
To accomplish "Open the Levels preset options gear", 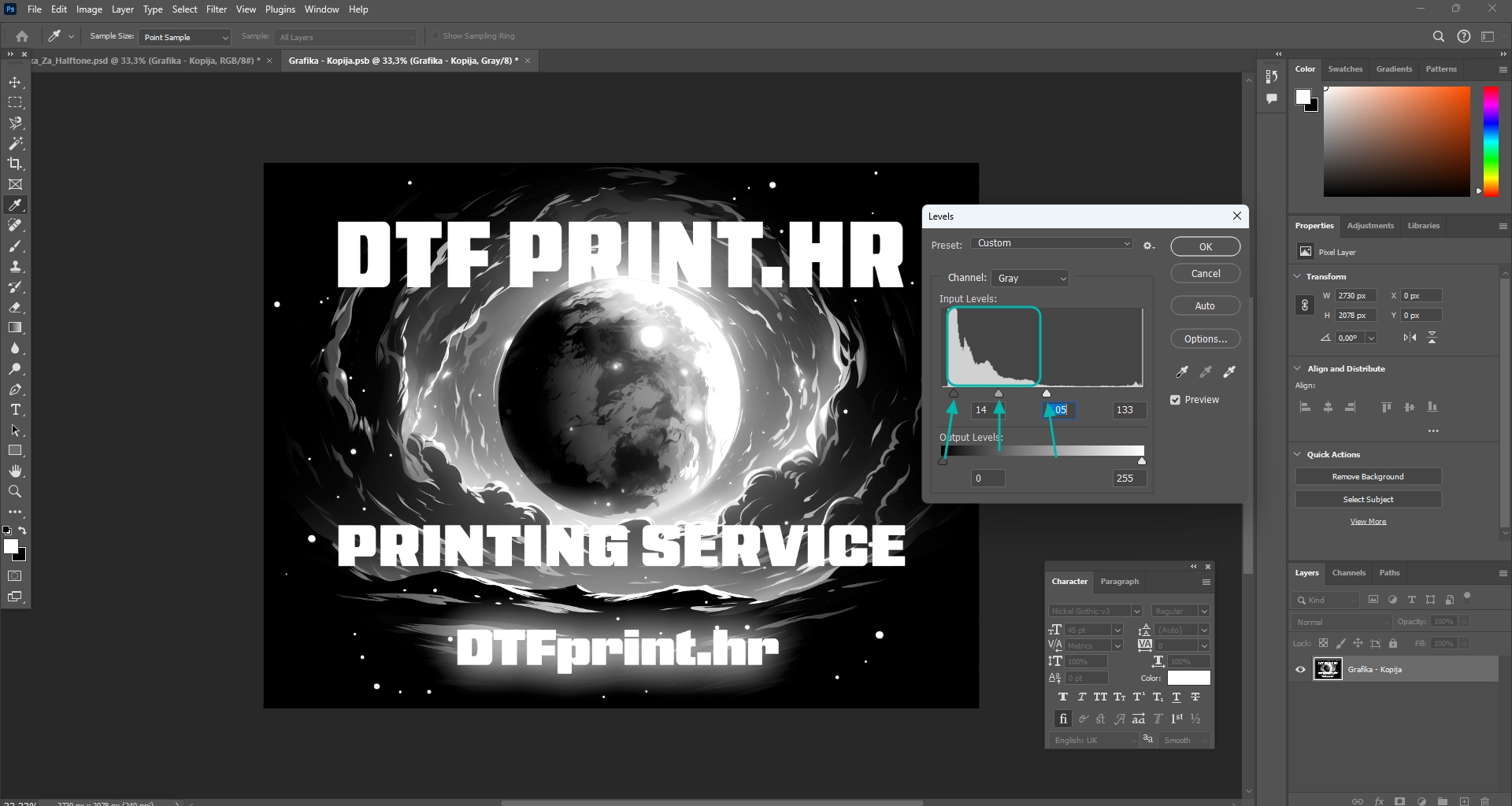I will 1149,246.
